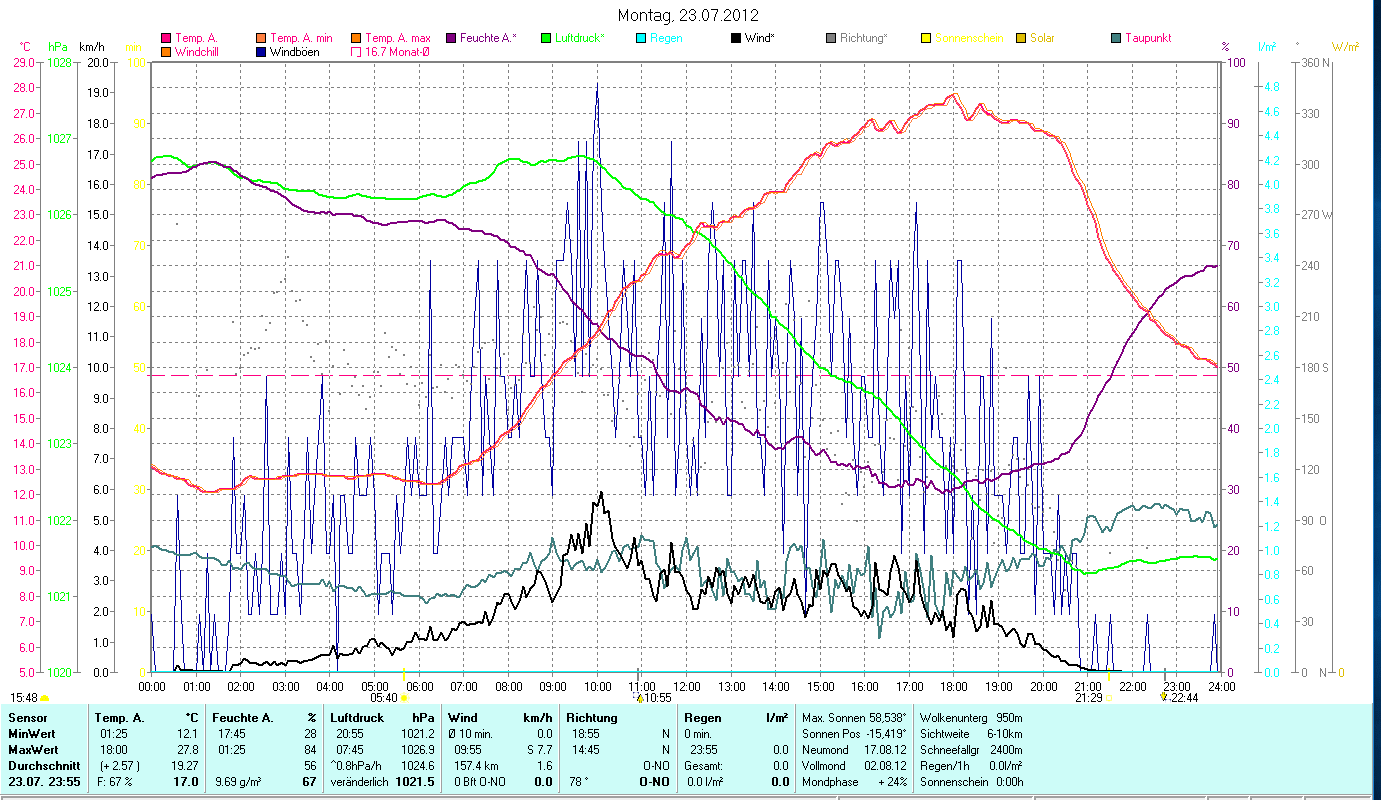Click the marker icon next to 10:55
The height and width of the screenshot is (800, 1381).
coord(639,698)
